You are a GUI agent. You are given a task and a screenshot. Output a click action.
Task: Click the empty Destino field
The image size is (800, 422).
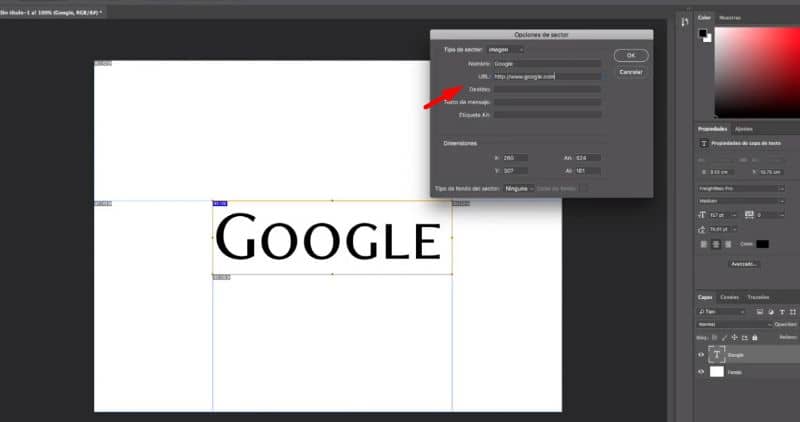547,89
